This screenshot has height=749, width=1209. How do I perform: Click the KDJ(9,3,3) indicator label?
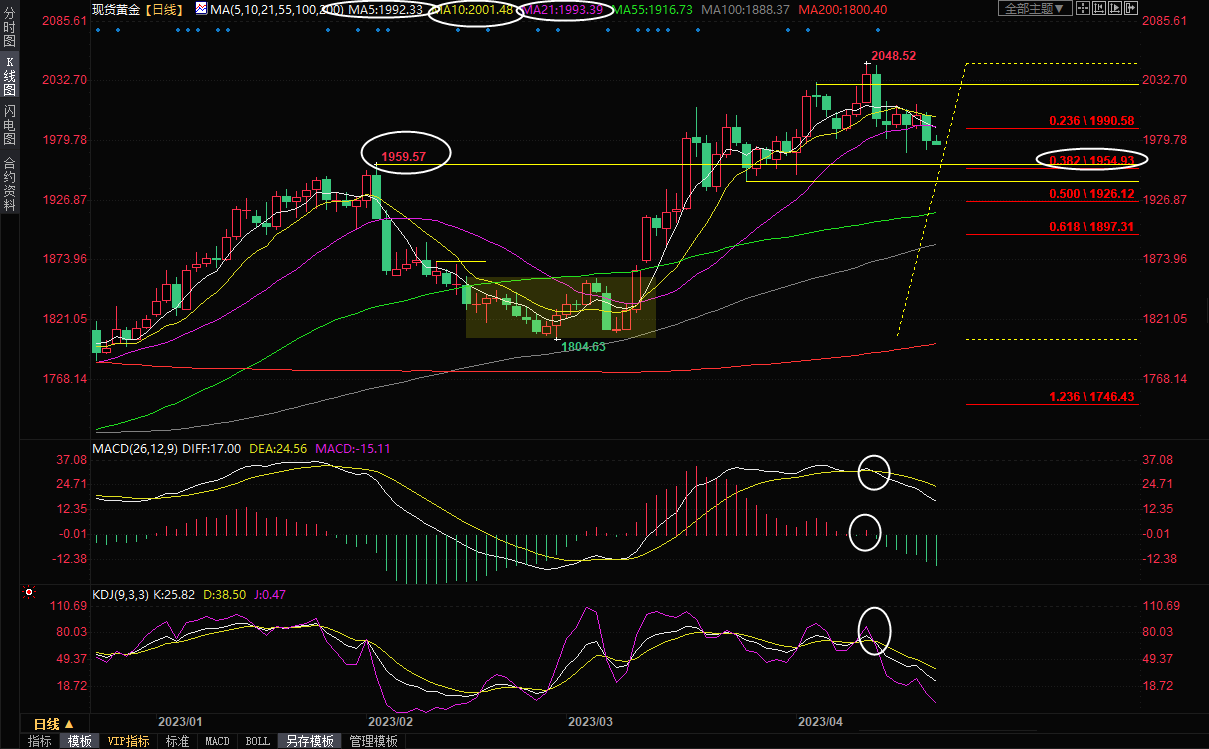121,595
